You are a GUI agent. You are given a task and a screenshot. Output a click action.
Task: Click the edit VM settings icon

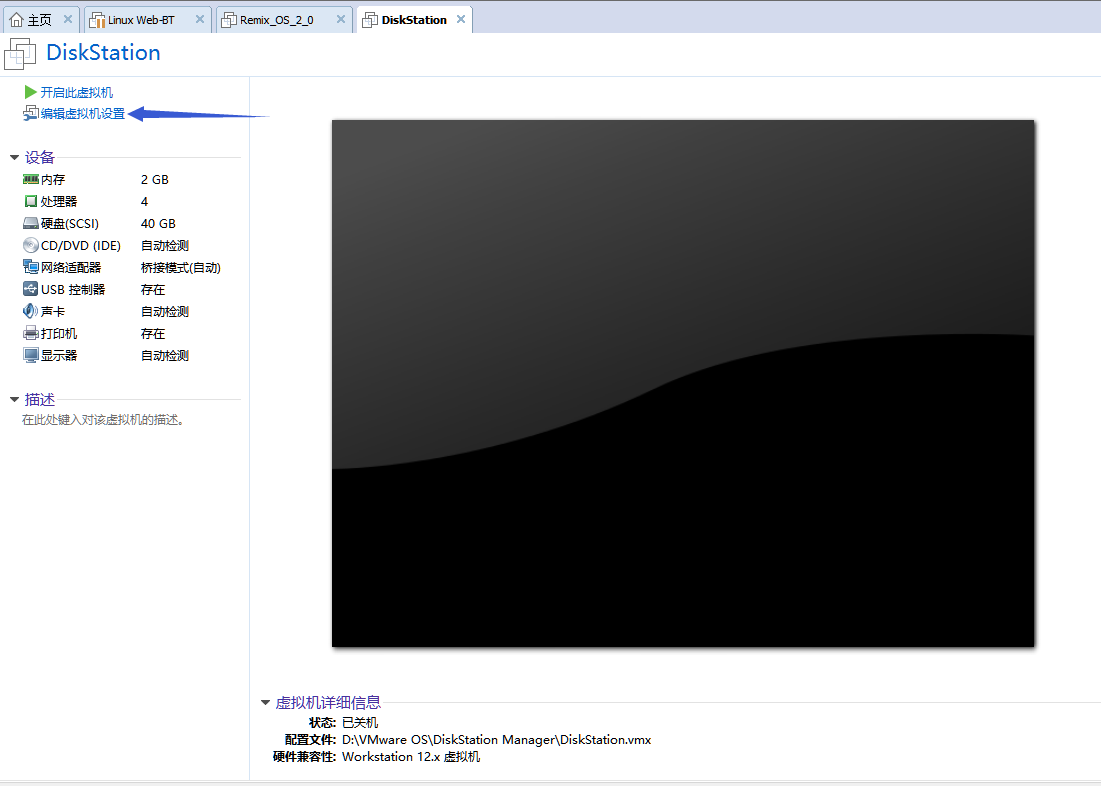[x=30, y=113]
